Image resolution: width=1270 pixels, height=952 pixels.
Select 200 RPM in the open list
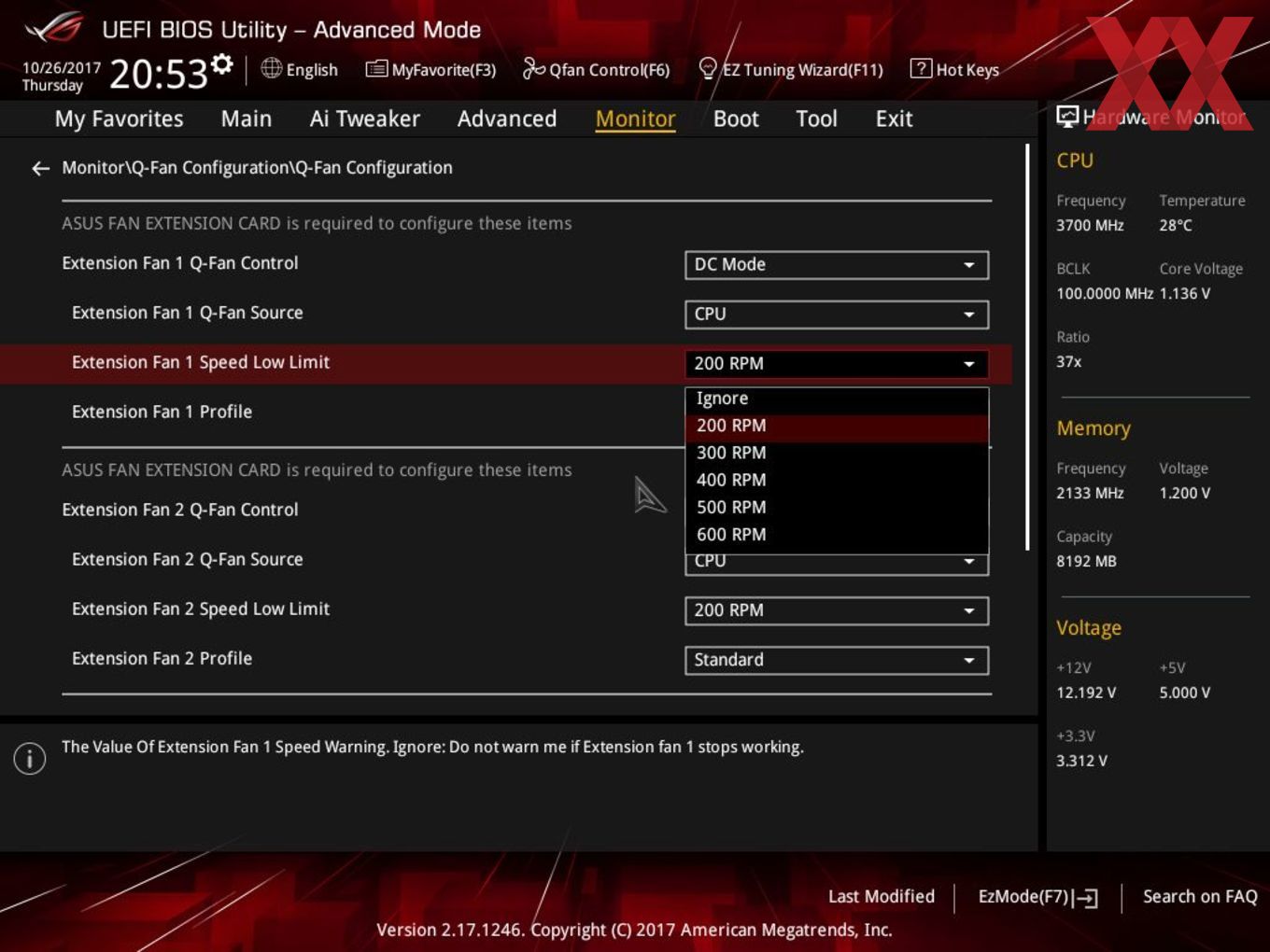point(837,426)
